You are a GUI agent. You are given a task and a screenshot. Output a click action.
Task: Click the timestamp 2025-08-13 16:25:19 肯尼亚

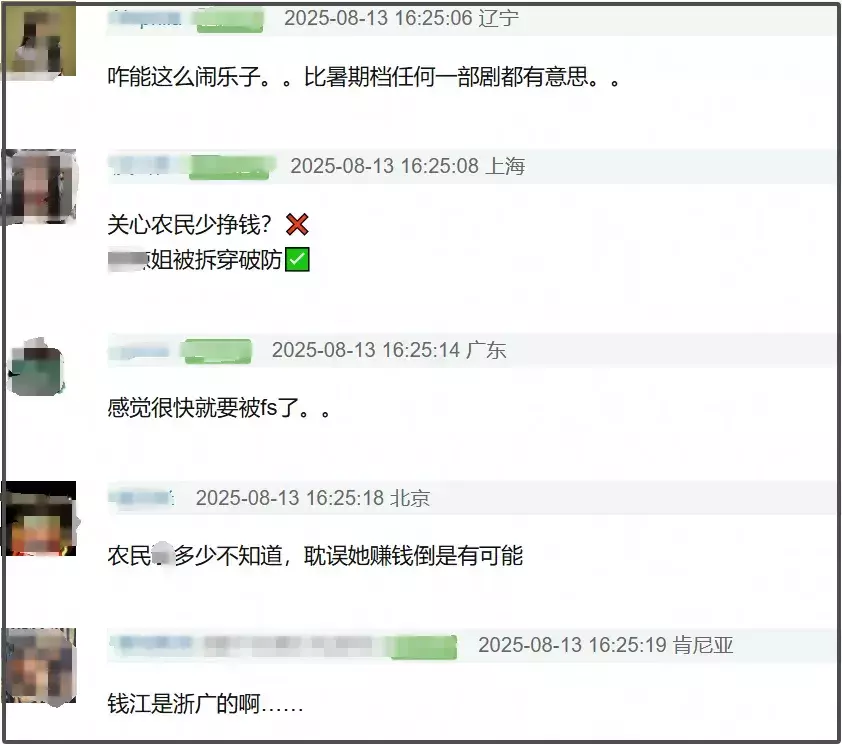pyautogui.click(x=606, y=645)
